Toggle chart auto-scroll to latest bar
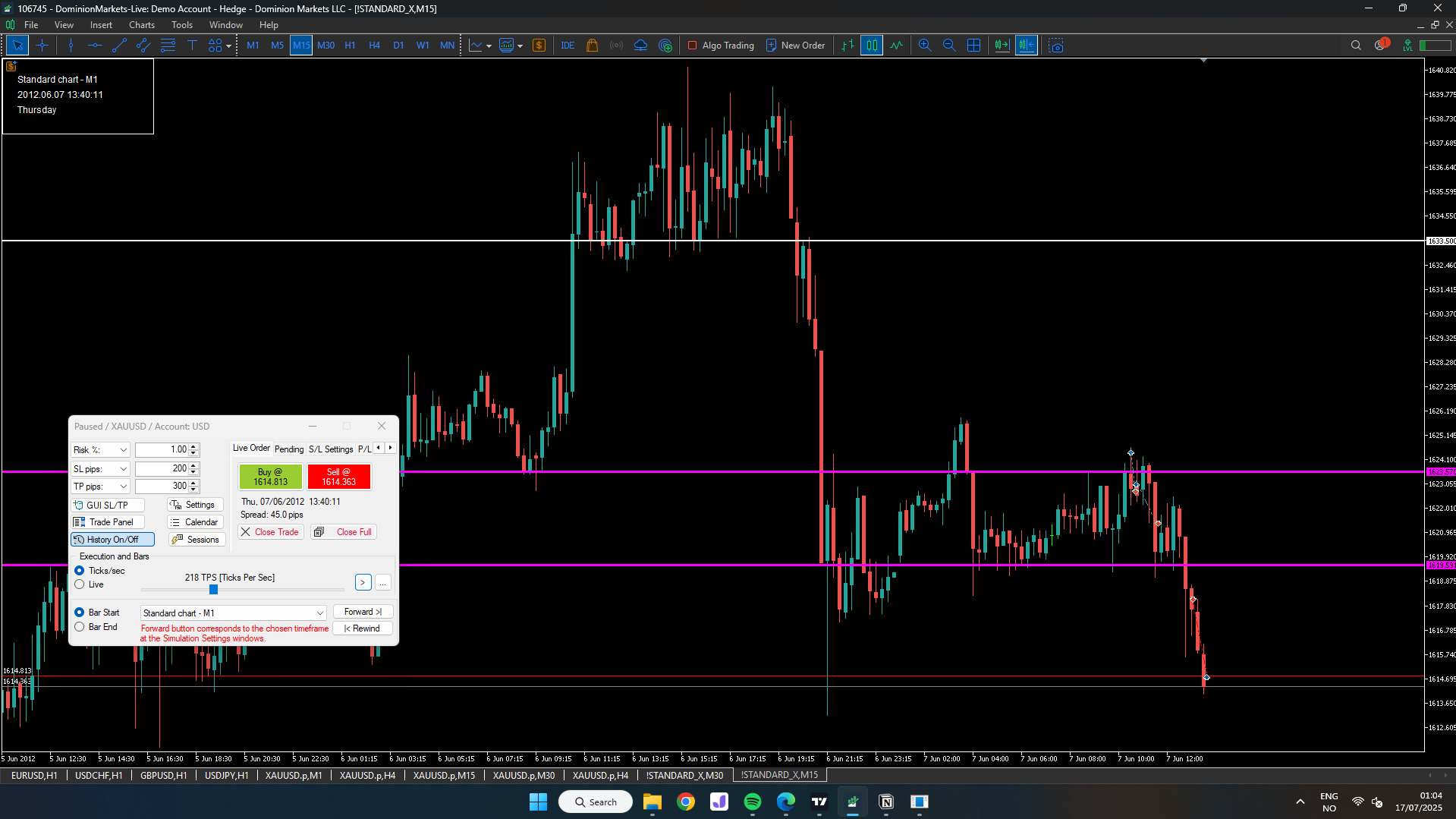The height and width of the screenshot is (819, 1456). point(1002,46)
